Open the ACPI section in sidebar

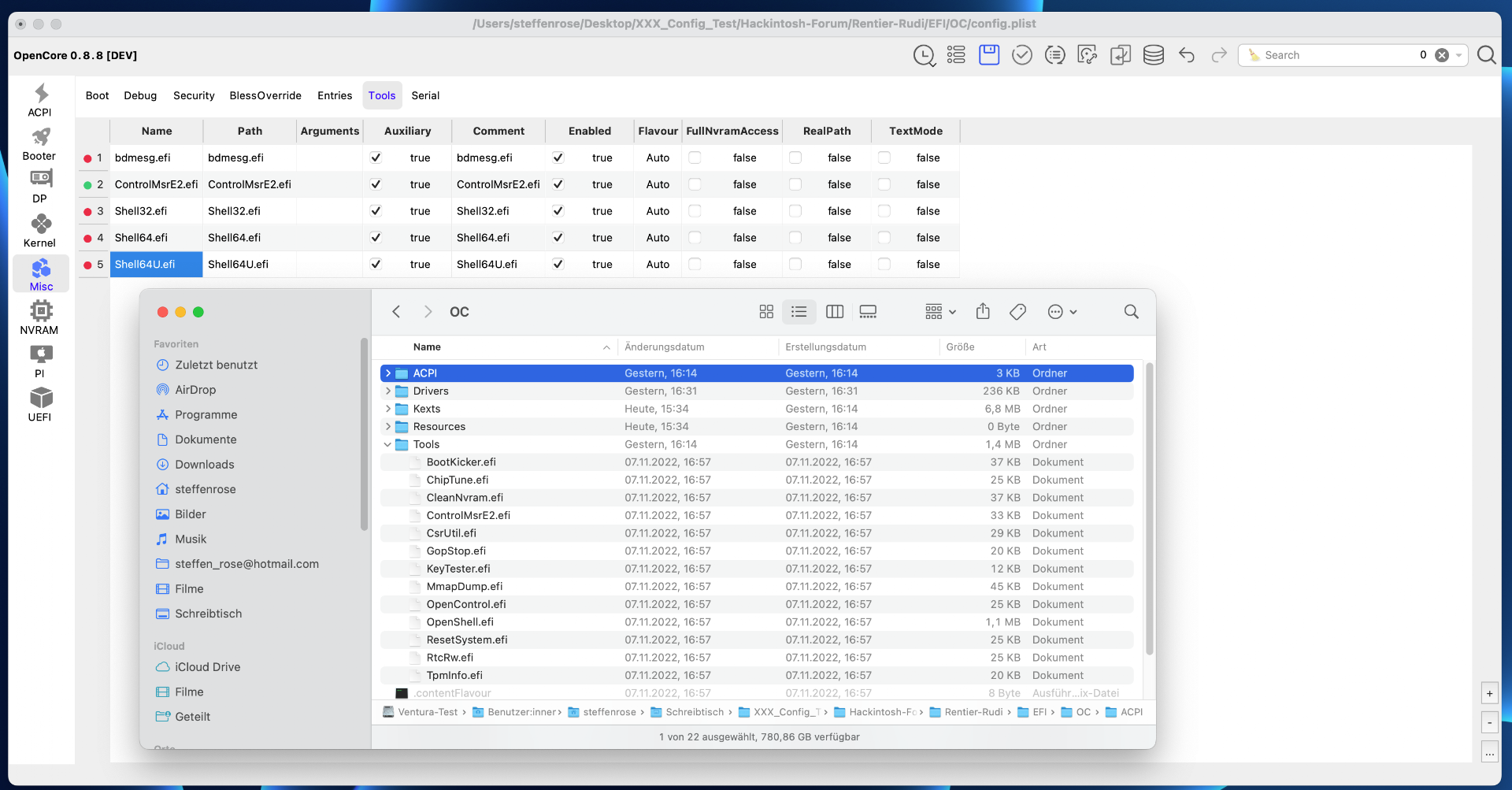click(x=40, y=100)
